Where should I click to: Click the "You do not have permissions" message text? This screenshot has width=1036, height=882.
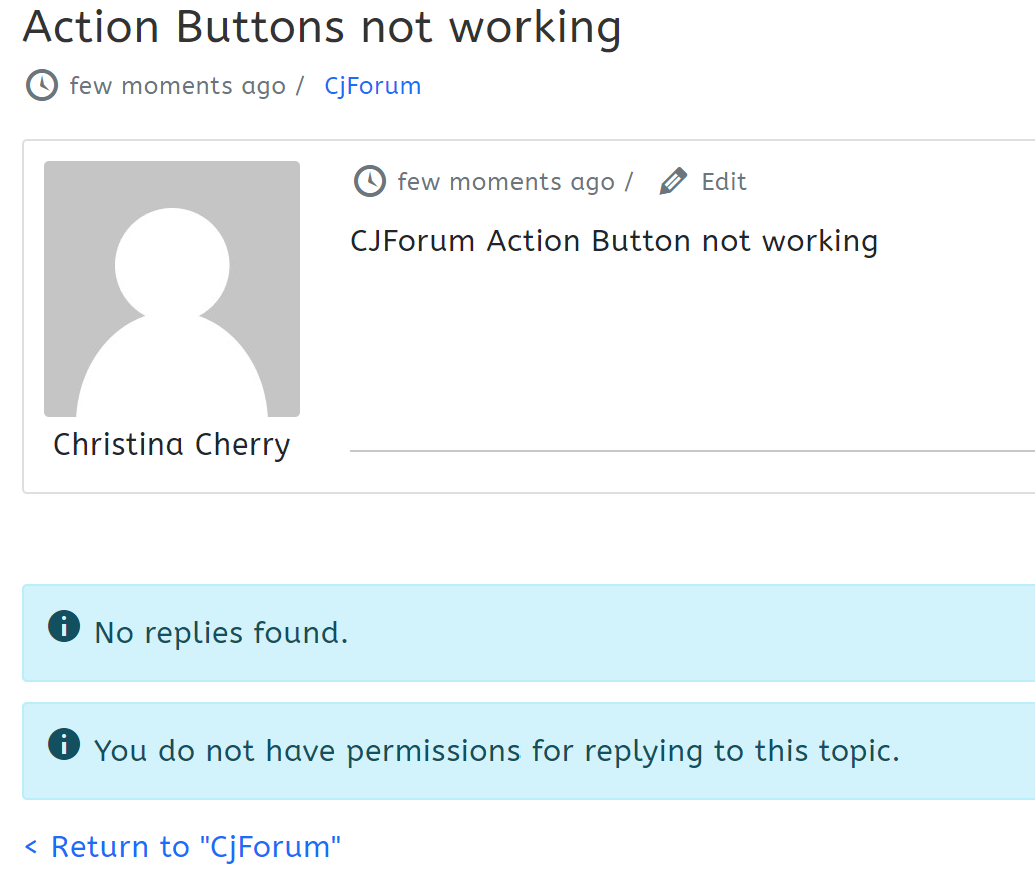pyautogui.click(x=497, y=750)
